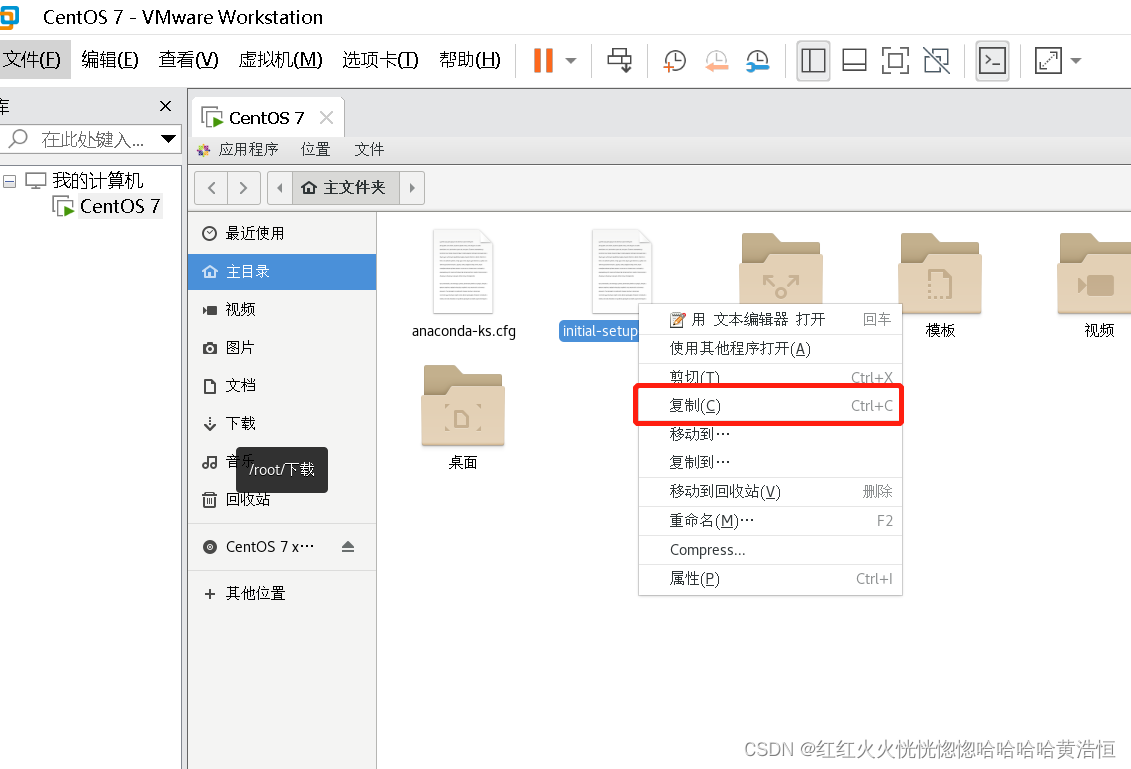Image resolution: width=1131 pixels, height=769 pixels.
Task: Open the 视频 sidebar location
Action: pyautogui.click(x=282, y=309)
